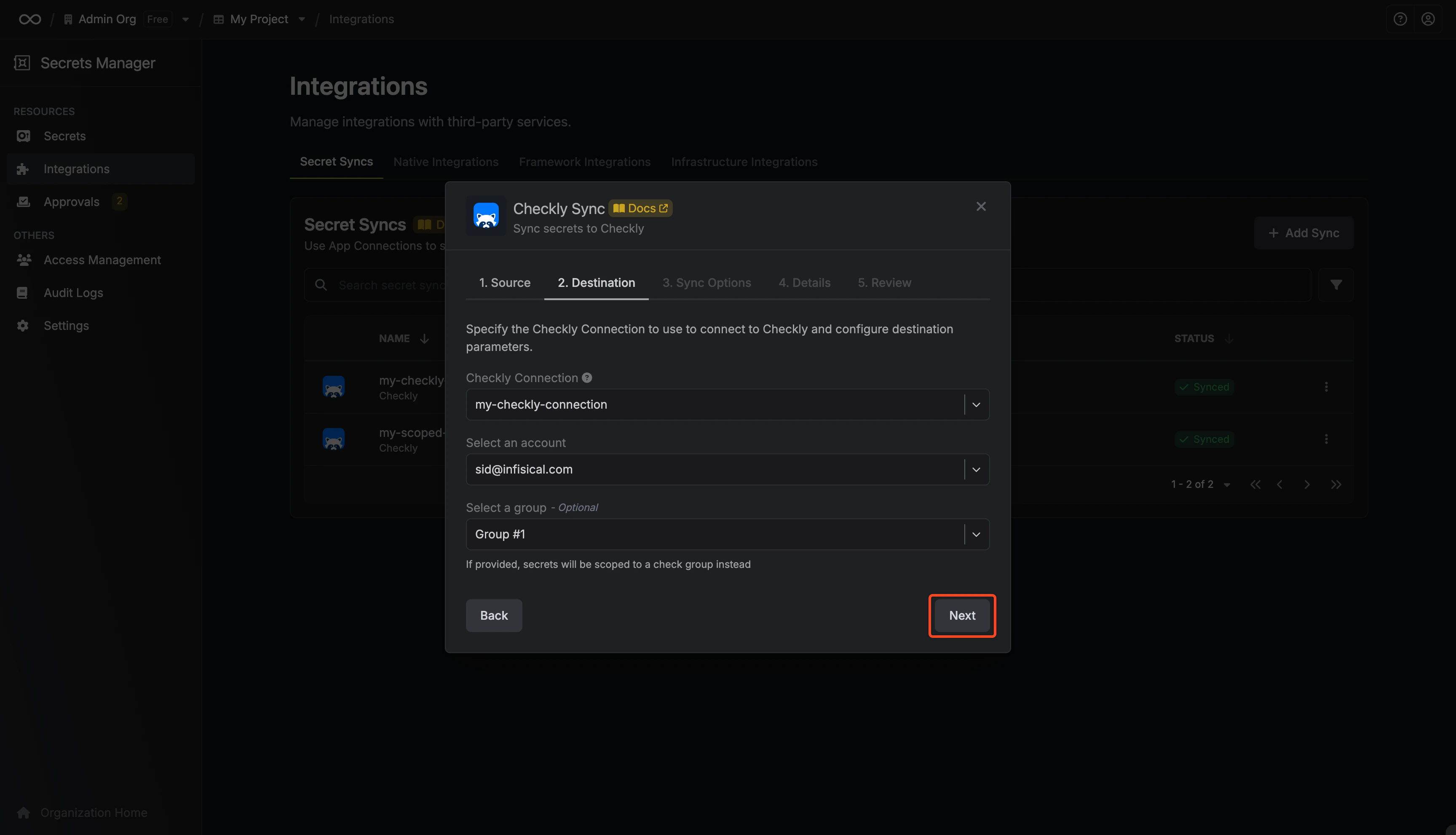Screen dimensions: 1456x835
Task: Switch to Infrastructure Integrations tab
Action: (744, 162)
